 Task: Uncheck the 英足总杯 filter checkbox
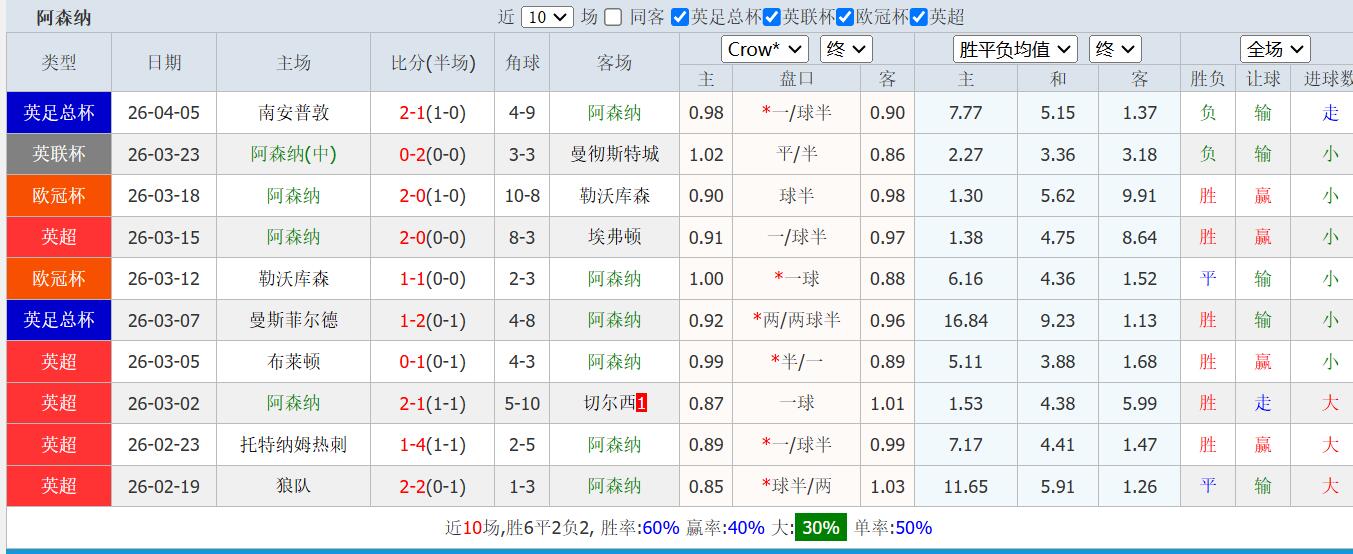680,17
